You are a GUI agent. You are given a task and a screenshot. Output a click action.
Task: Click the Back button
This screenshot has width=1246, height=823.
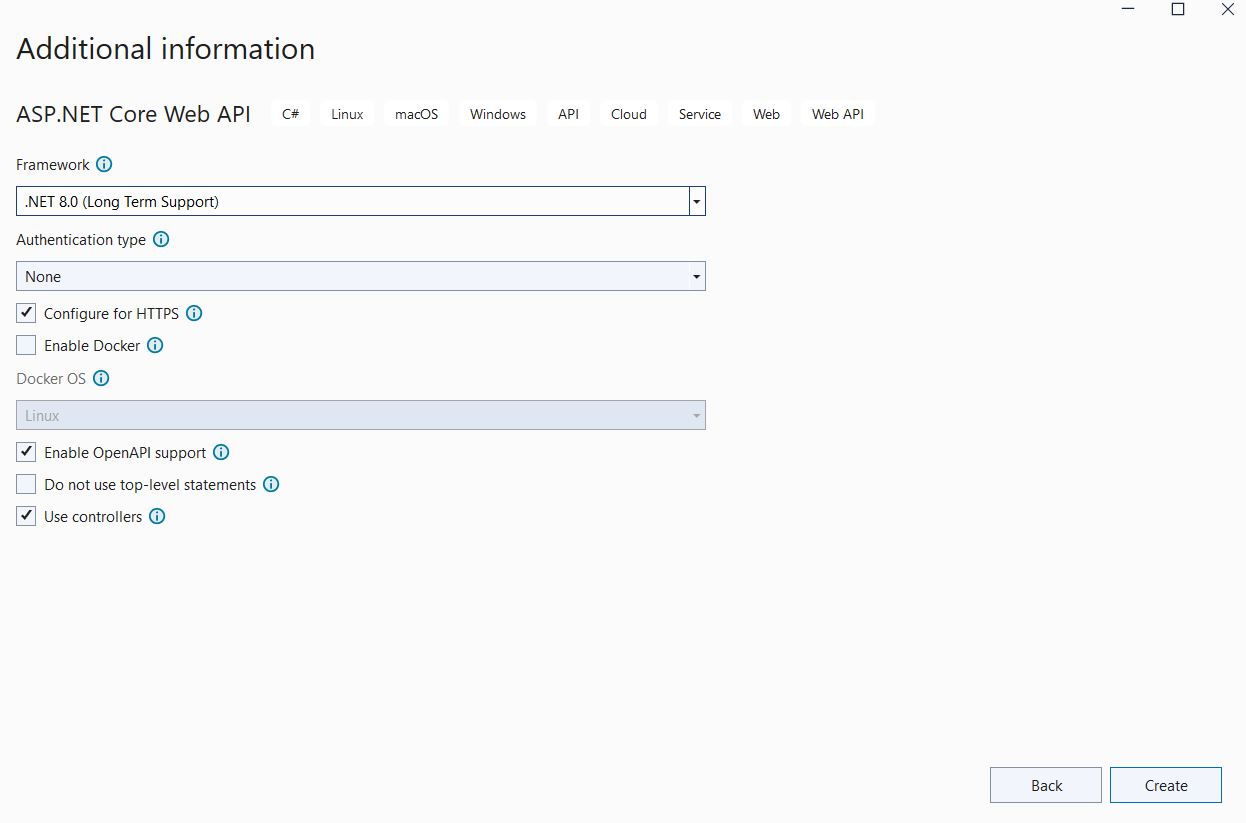[x=1045, y=785]
